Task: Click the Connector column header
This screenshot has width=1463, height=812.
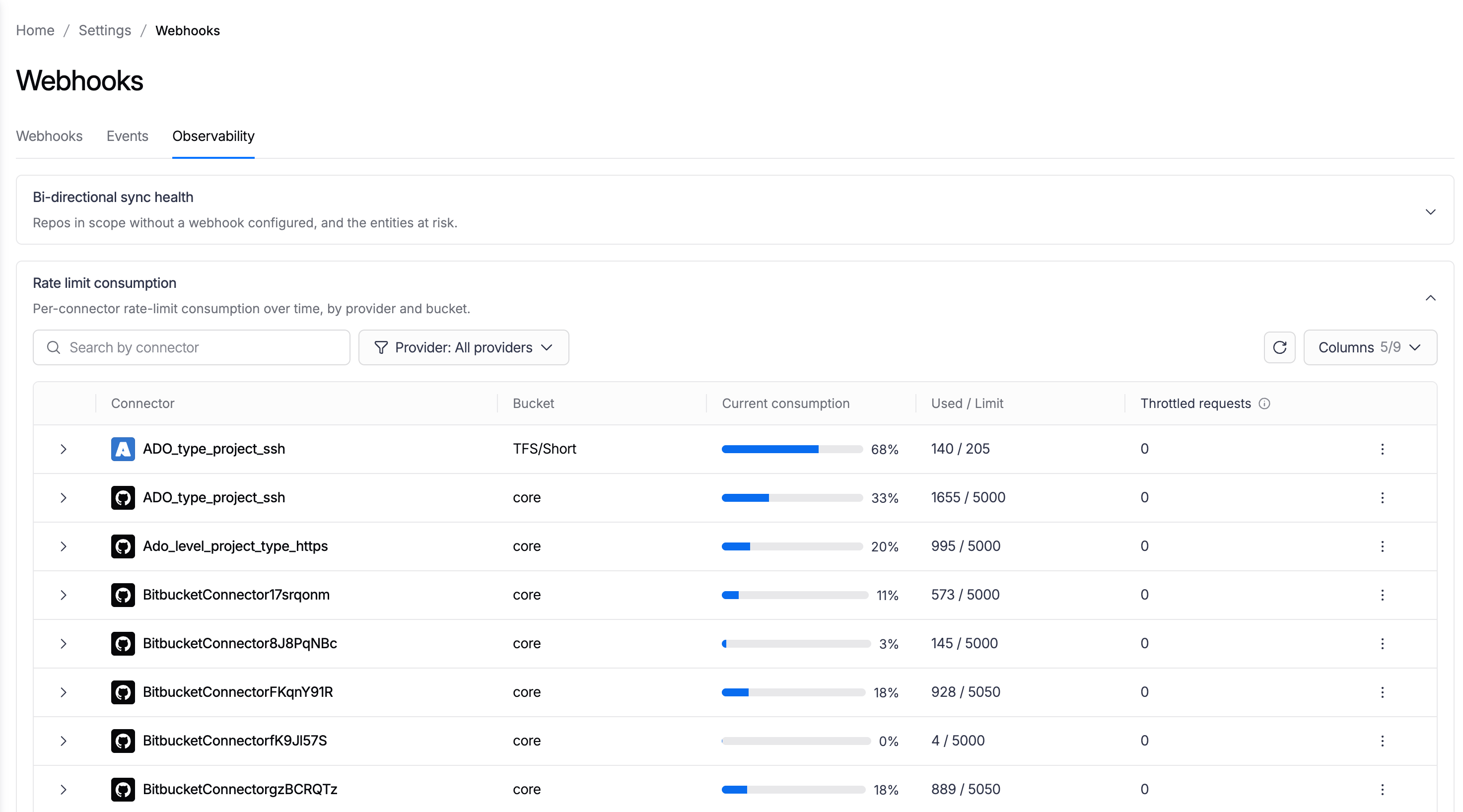Action: click(142, 403)
